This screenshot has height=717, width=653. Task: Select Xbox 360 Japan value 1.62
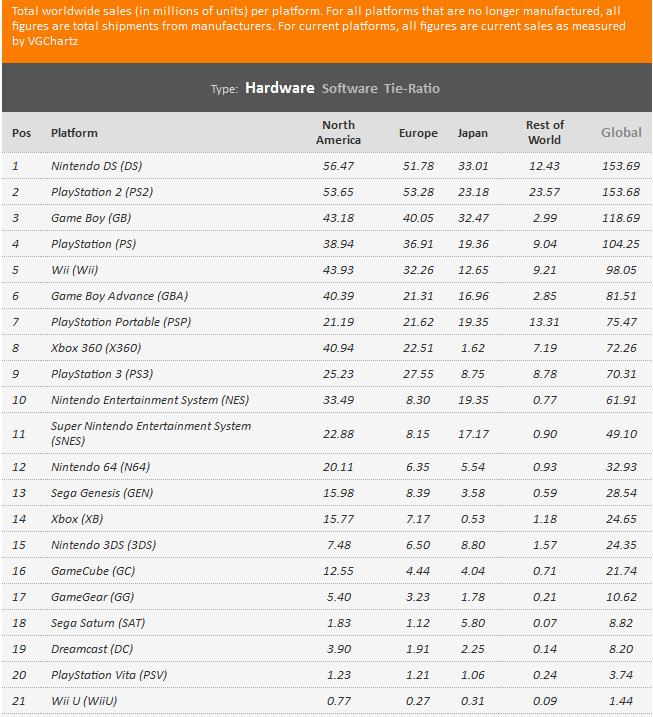[x=473, y=348]
